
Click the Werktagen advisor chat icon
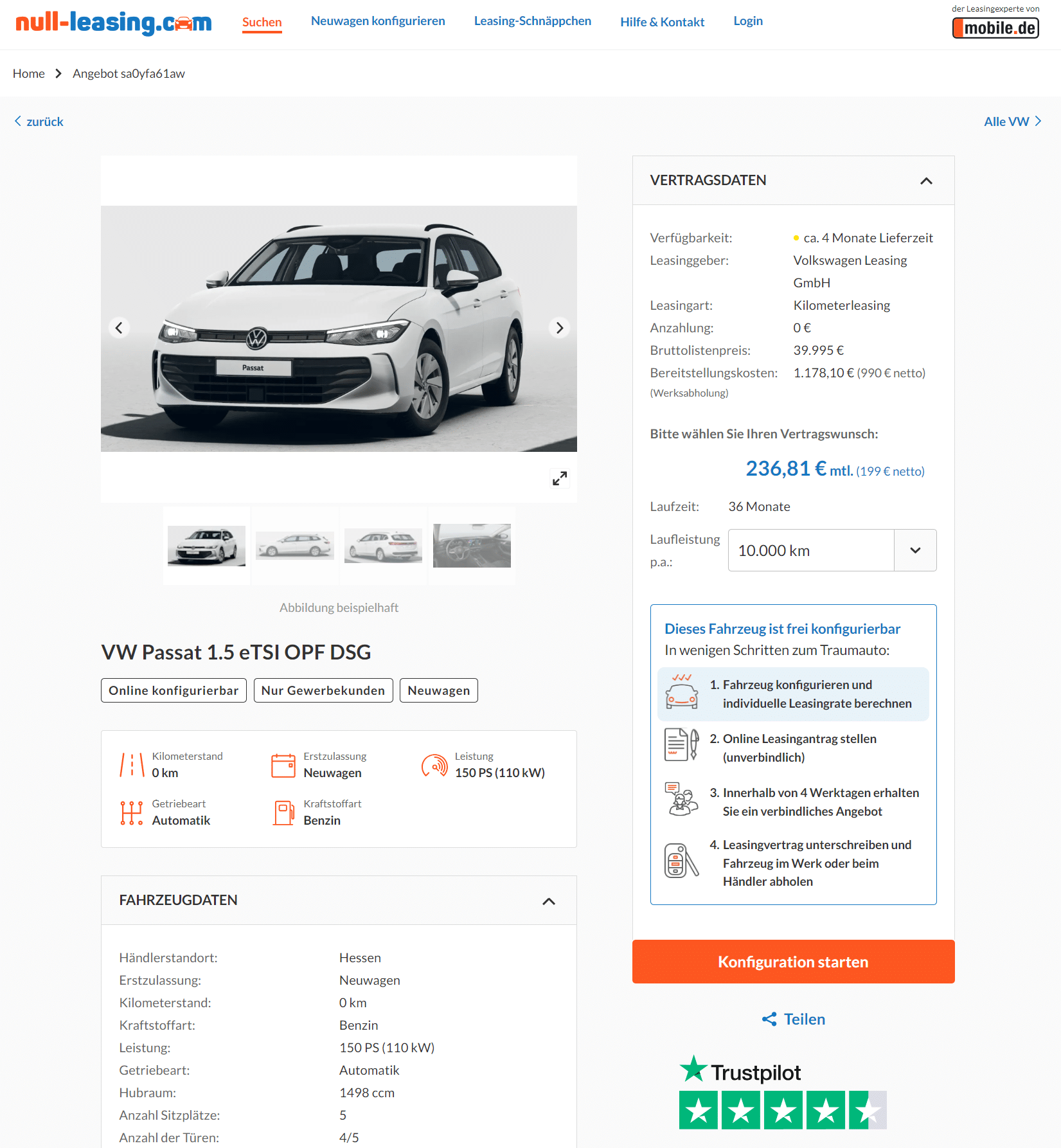coord(682,799)
